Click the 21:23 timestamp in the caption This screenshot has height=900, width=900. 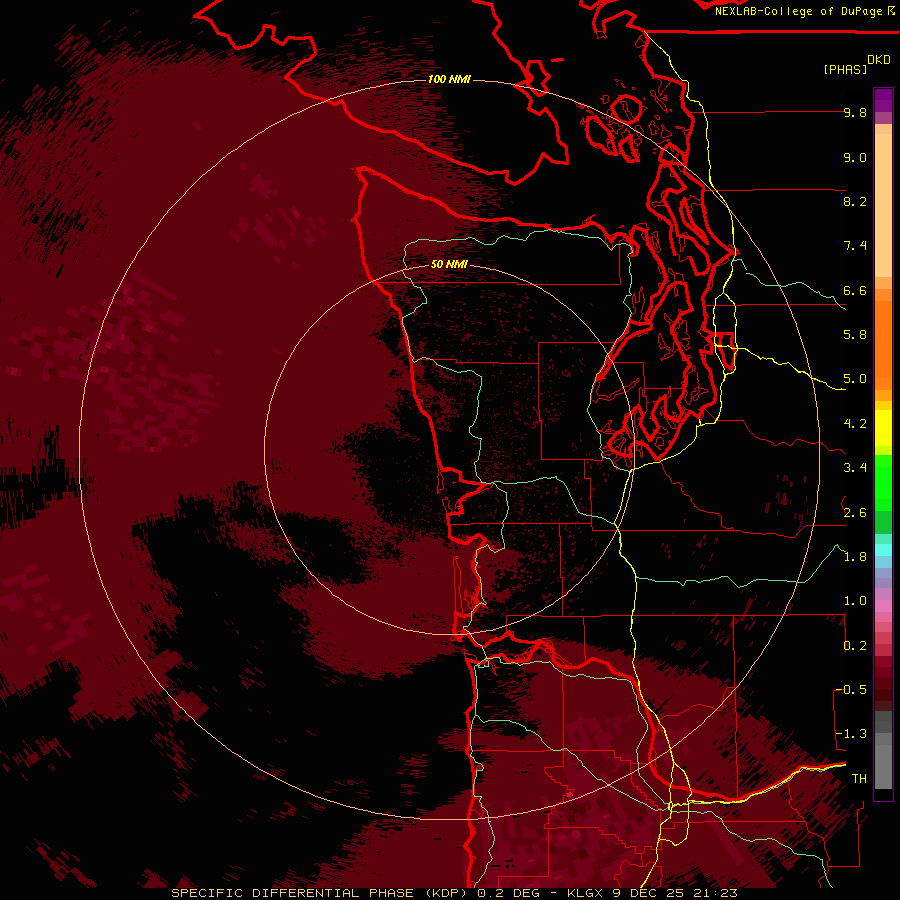click(714, 893)
